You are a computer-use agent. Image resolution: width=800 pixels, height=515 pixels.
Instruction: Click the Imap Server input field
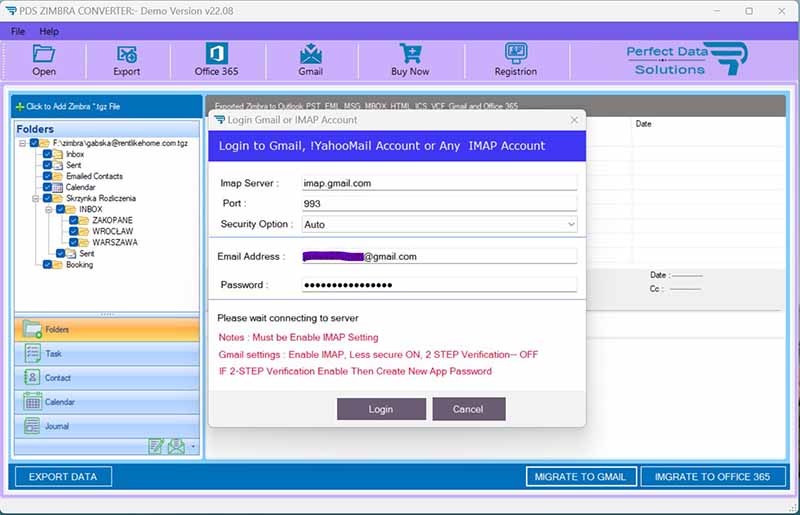click(439, 183)
